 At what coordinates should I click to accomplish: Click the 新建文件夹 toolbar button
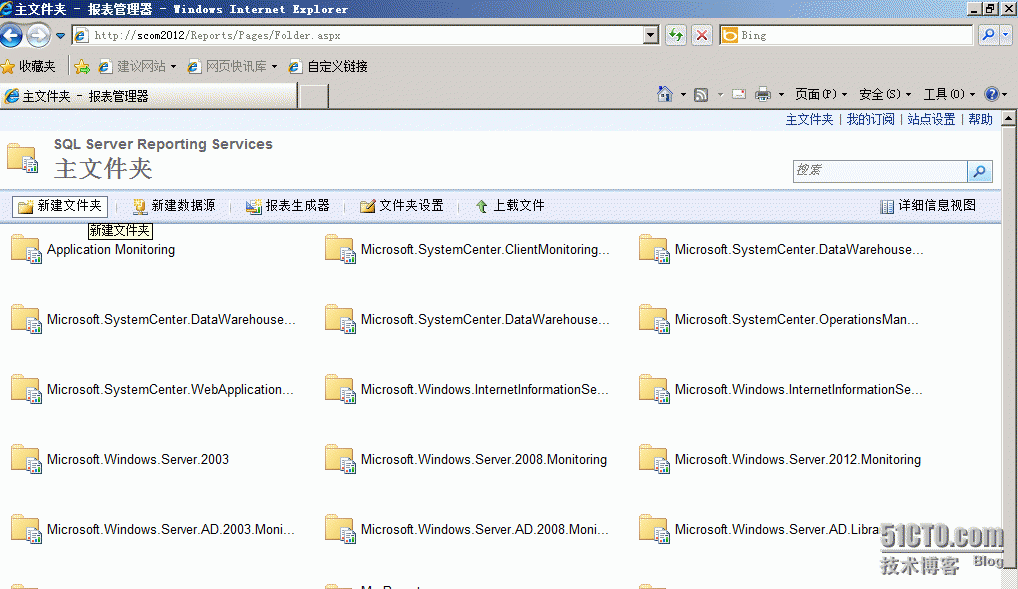pos(60,207)
